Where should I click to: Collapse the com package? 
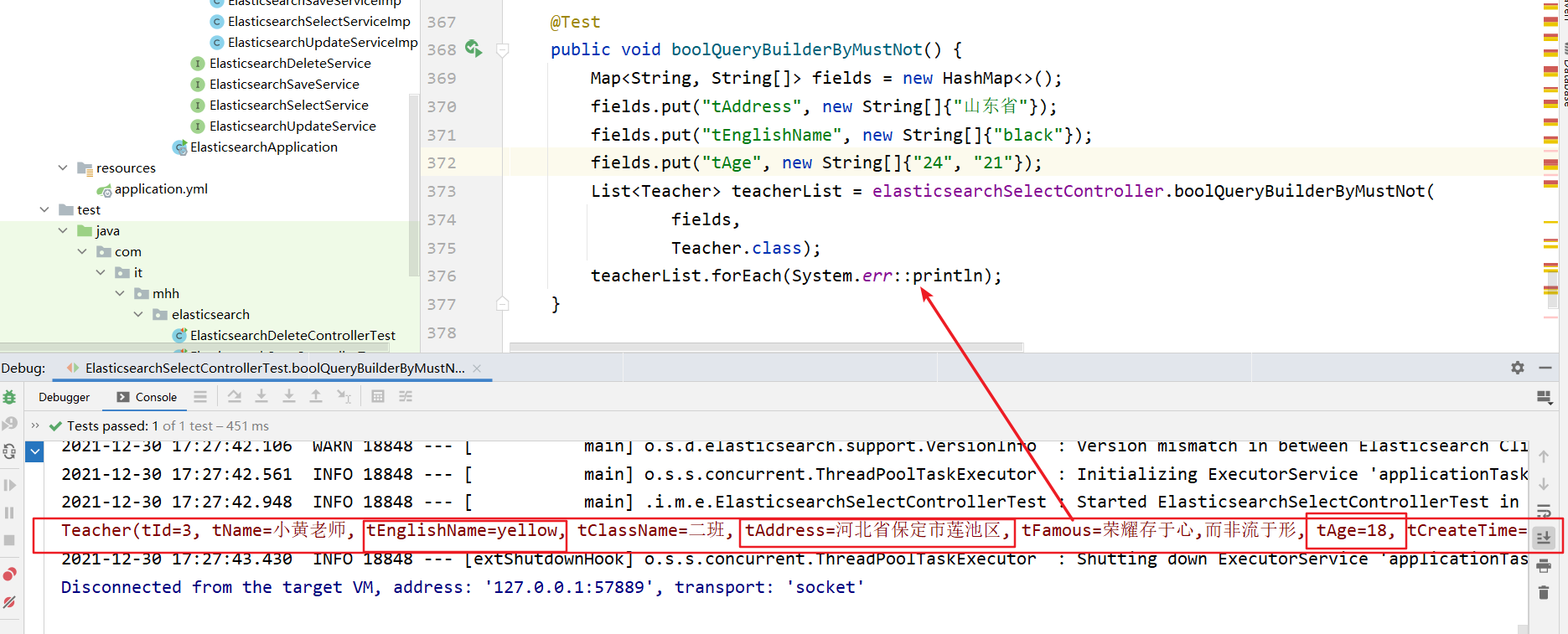(82, 251)
